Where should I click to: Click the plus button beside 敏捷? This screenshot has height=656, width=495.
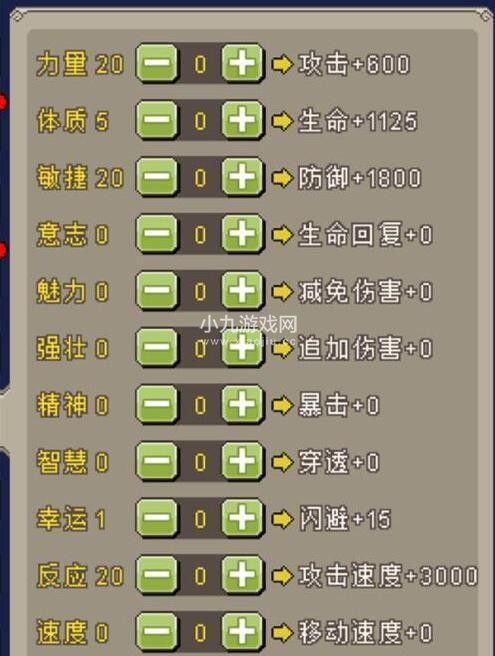[242, 177]
